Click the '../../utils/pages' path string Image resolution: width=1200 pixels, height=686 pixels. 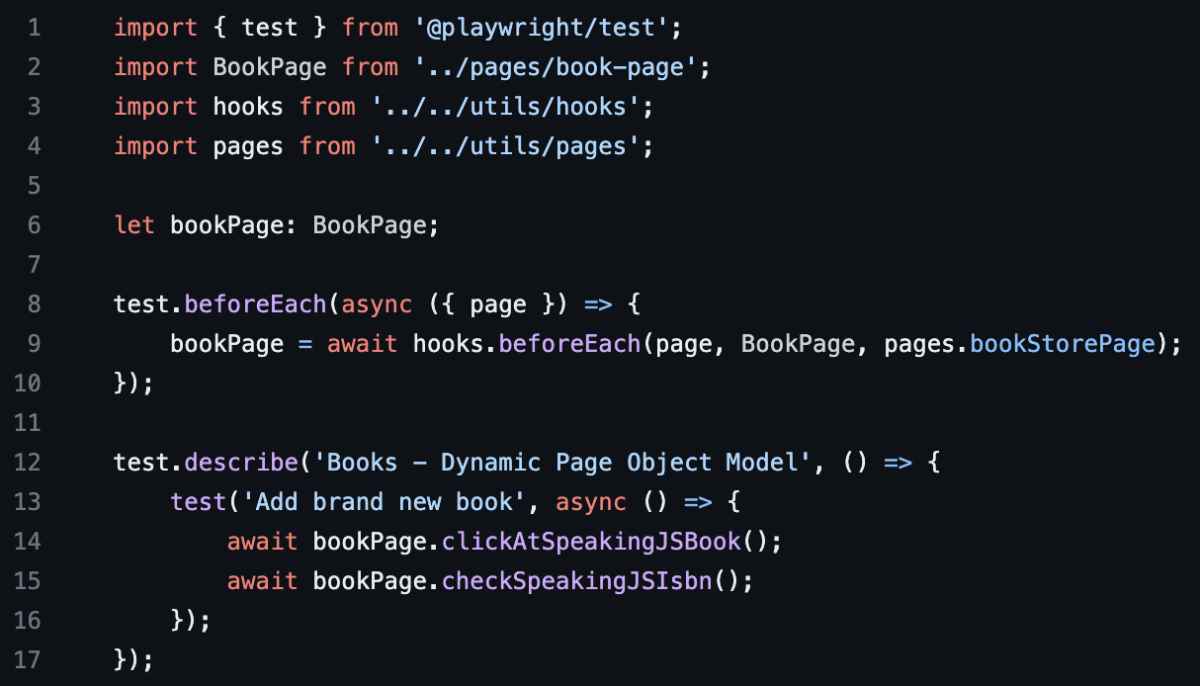tap(512, 146)
